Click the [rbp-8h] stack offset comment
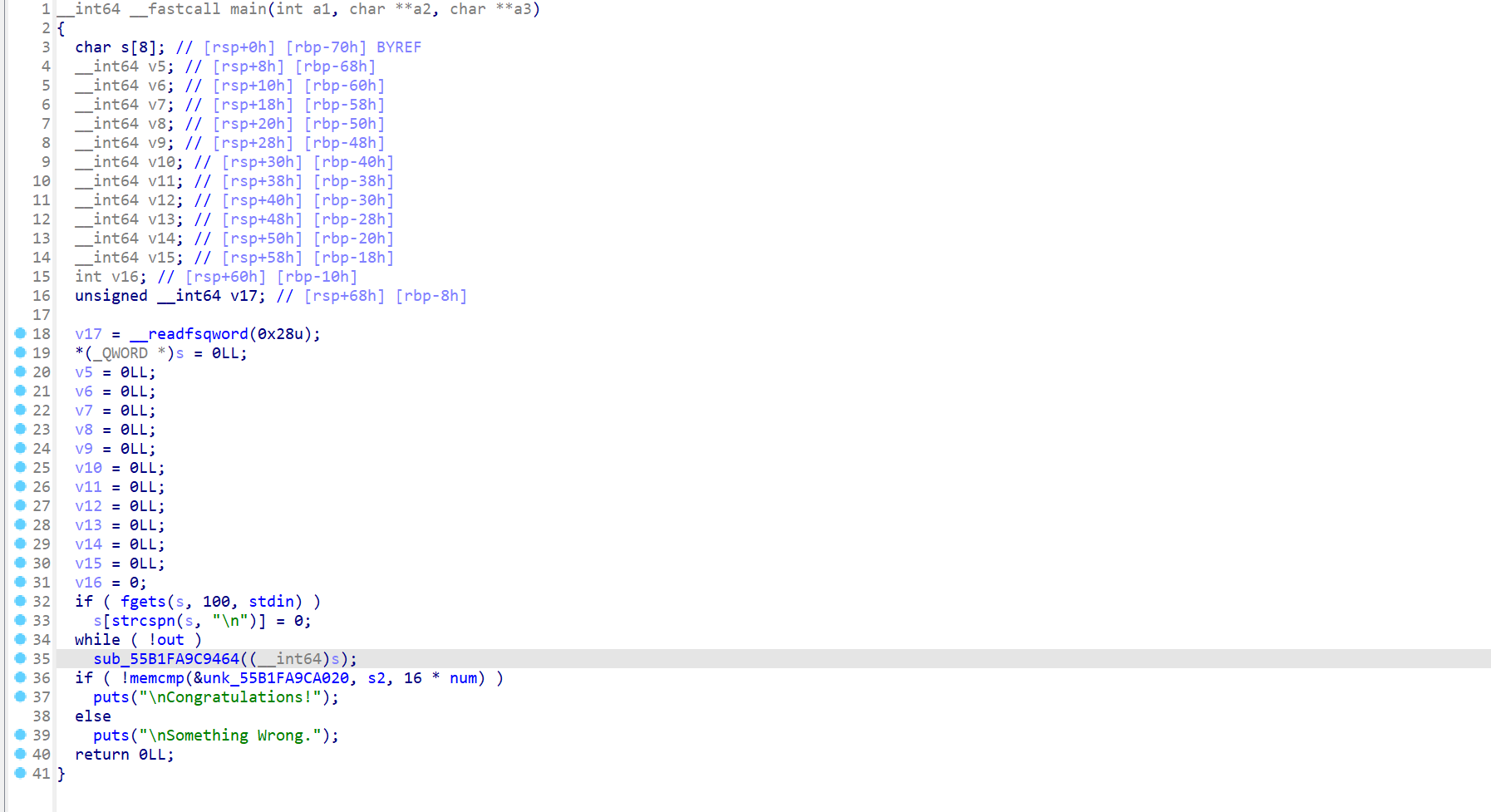The height and width of the screenshot is (812, 1491). pos(431,296)
